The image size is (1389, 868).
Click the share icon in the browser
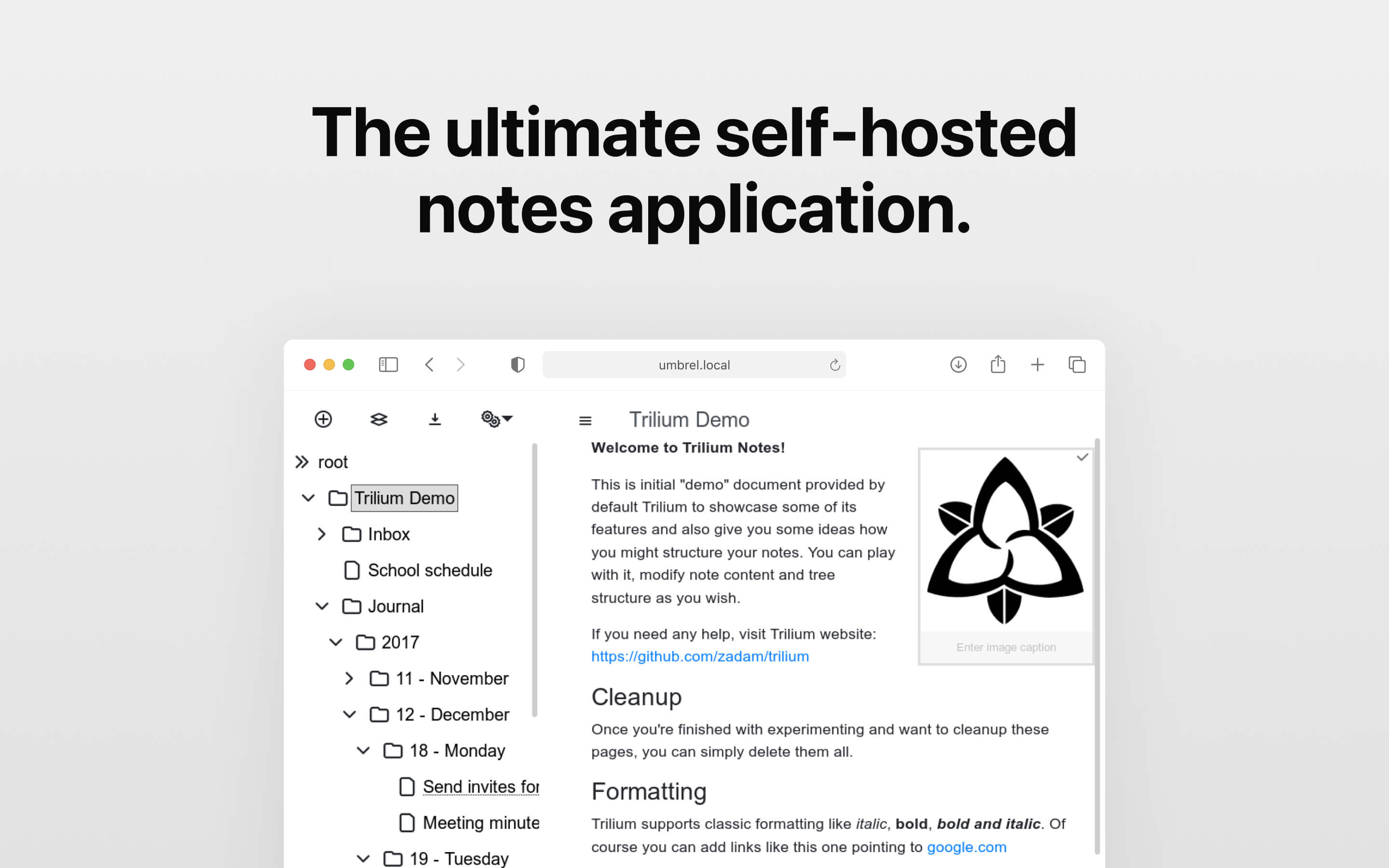tap(997, 364)
